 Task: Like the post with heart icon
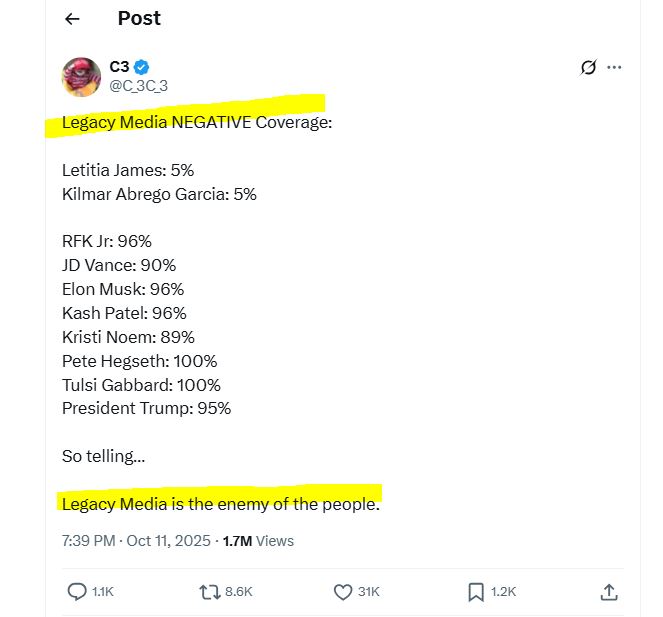pyautogui.click(x=341, y=592)
